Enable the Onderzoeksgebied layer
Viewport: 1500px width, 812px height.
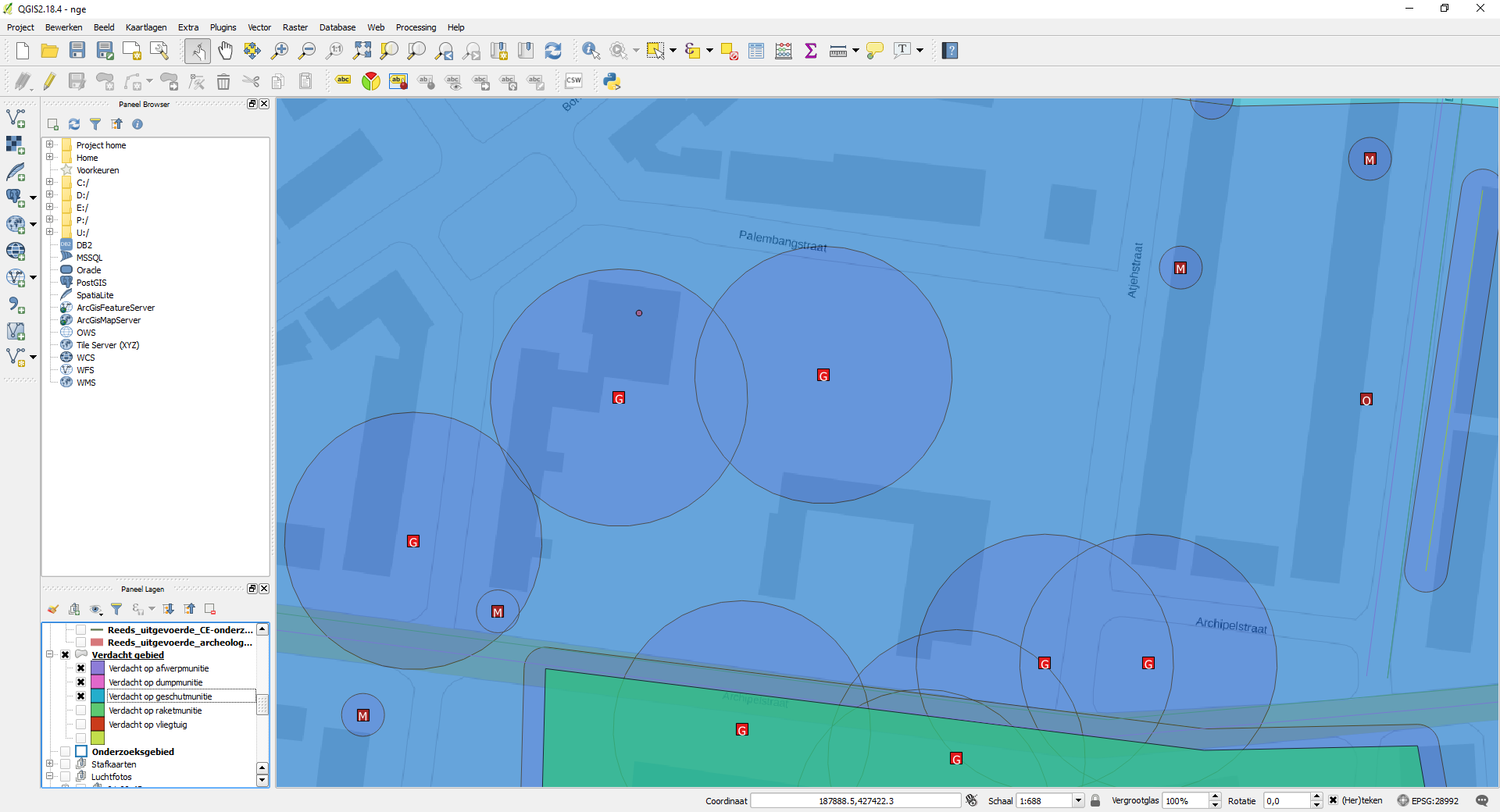click(x=66, y=752)
